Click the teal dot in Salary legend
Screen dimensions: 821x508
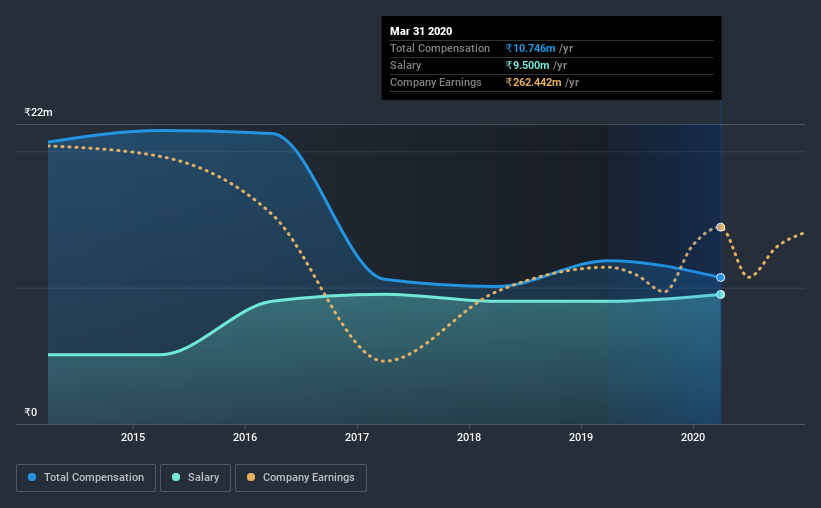point(176,477)
